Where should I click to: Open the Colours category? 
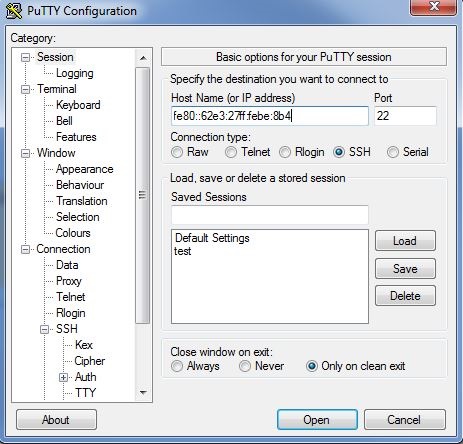point(73,233)
